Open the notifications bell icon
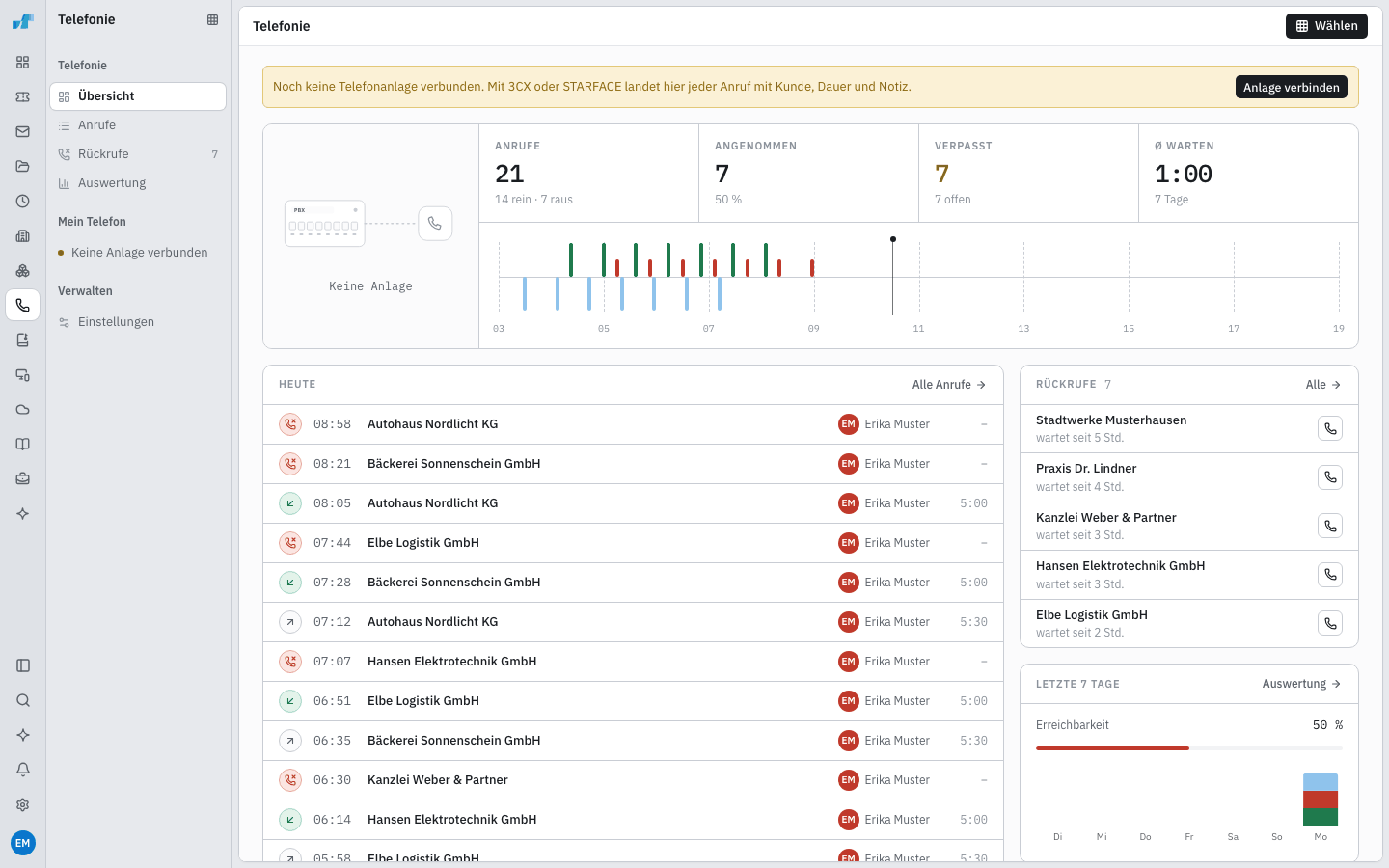Image resolution: width=1389 pixels, height=868 pixels. click(x=23, y=770)
